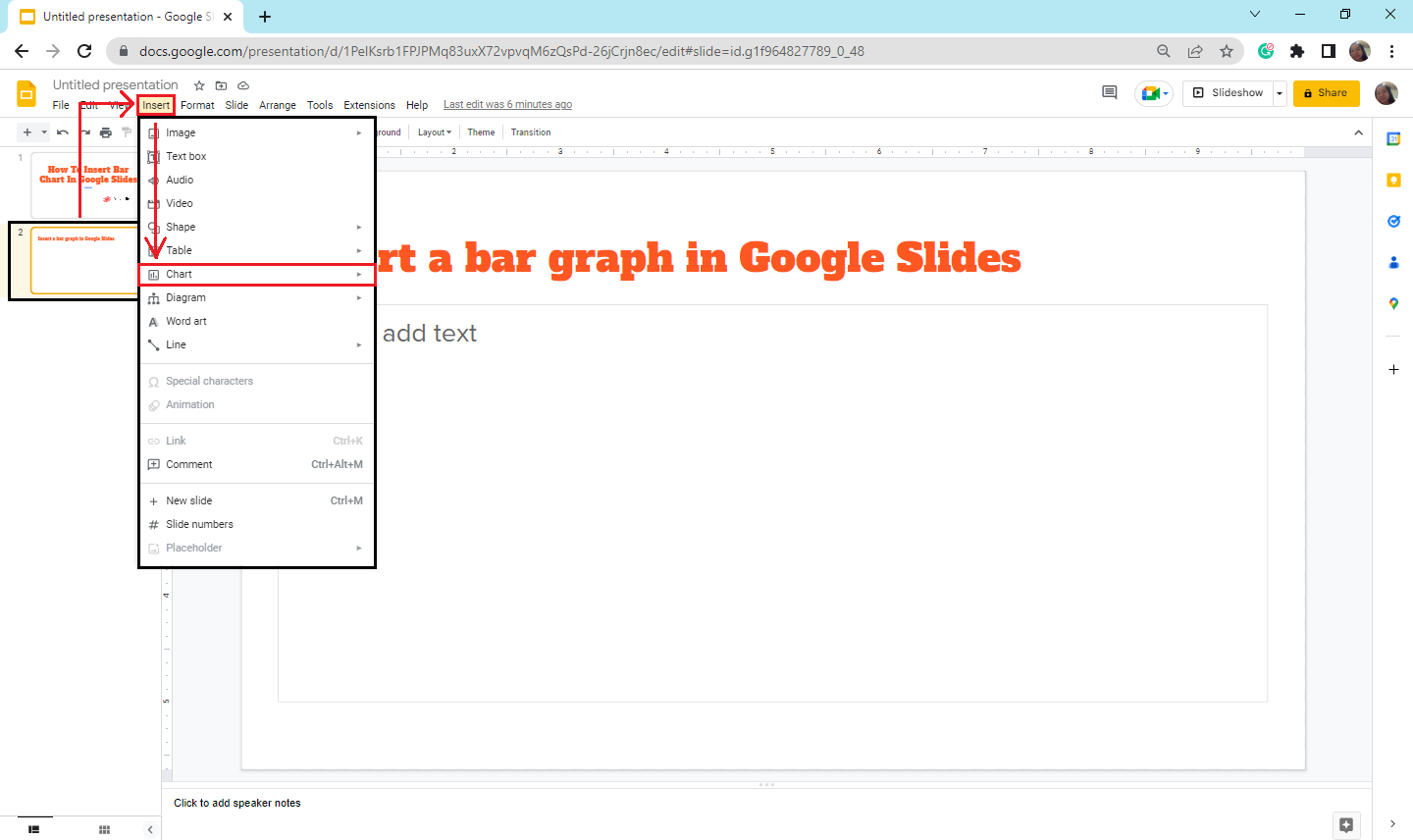1413x840 pixels.
Task: Collapse the slide filmstrip panel
Action: pos(150,829)
